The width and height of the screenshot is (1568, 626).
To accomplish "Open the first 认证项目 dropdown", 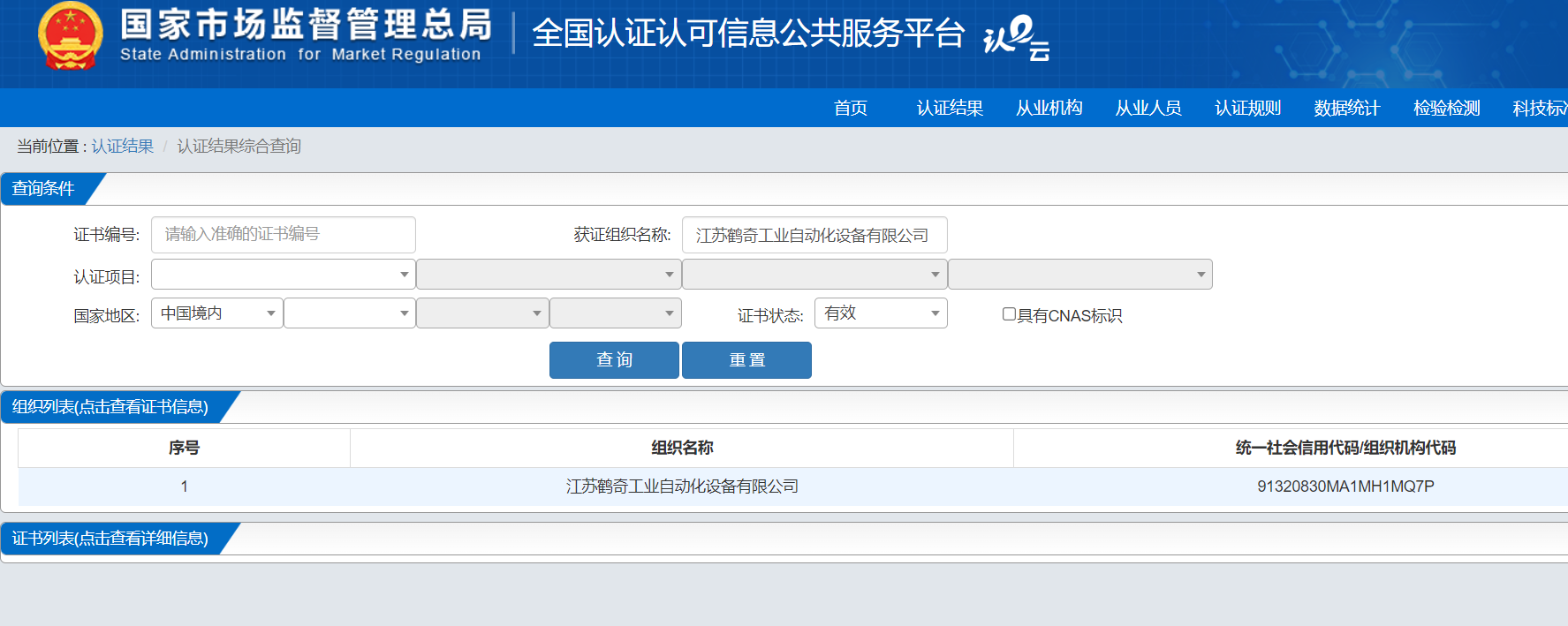I will (284, 275).
